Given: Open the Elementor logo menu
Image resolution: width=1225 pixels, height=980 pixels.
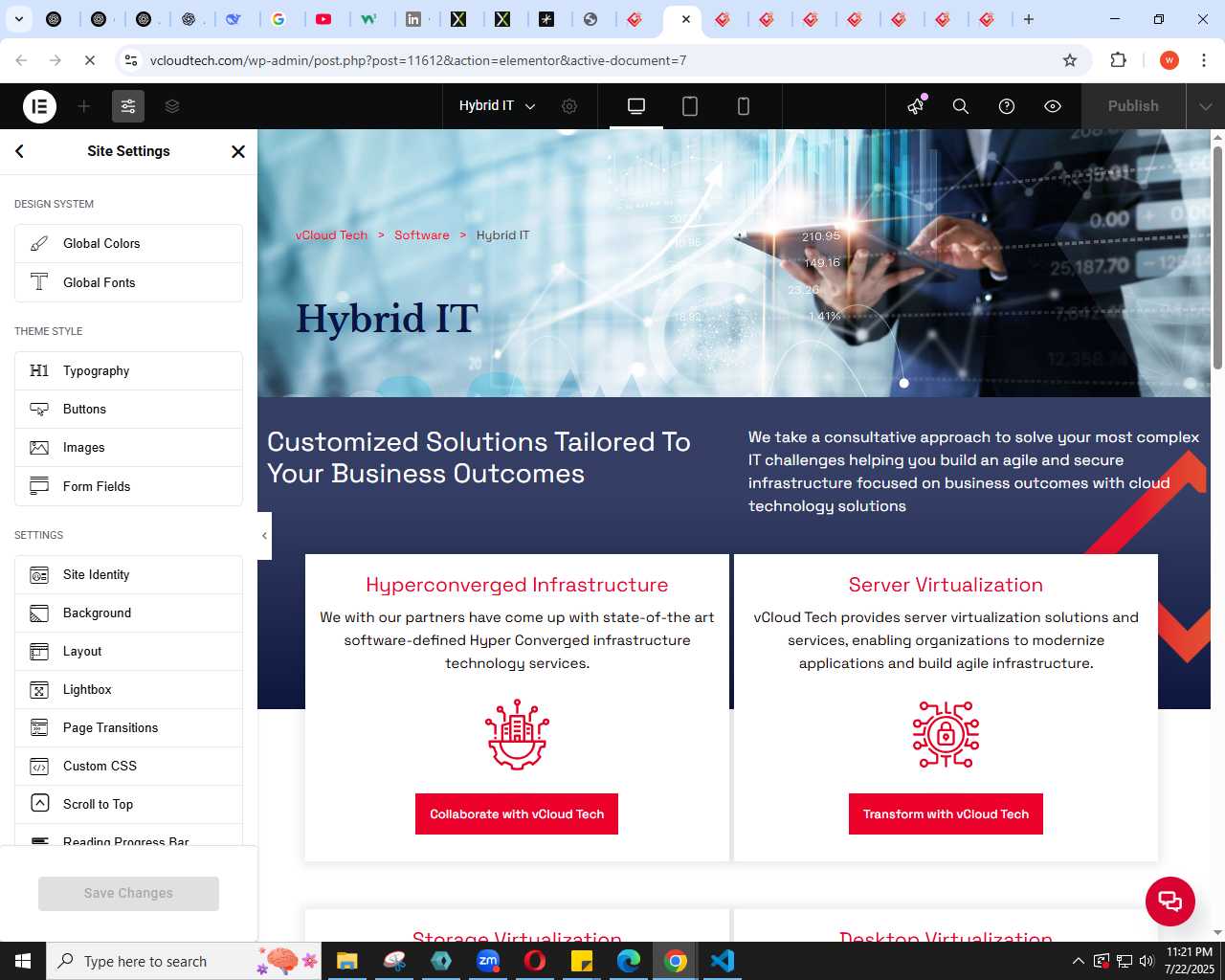Looking at the screenshot, I should (x=39, y=106).
